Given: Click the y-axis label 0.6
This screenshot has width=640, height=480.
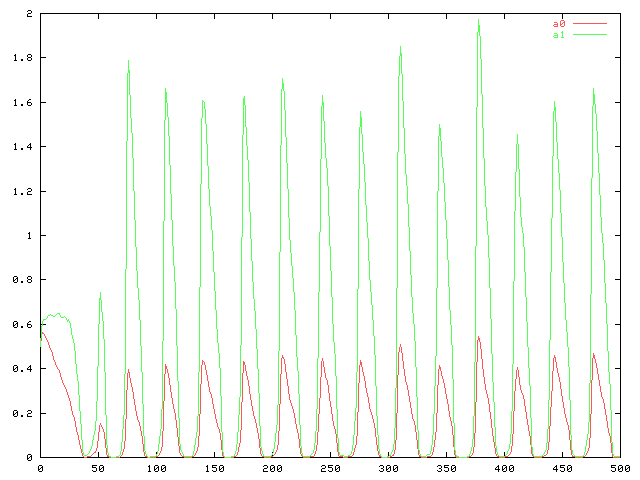Looking at the screenshot, I should pos(22,324).
